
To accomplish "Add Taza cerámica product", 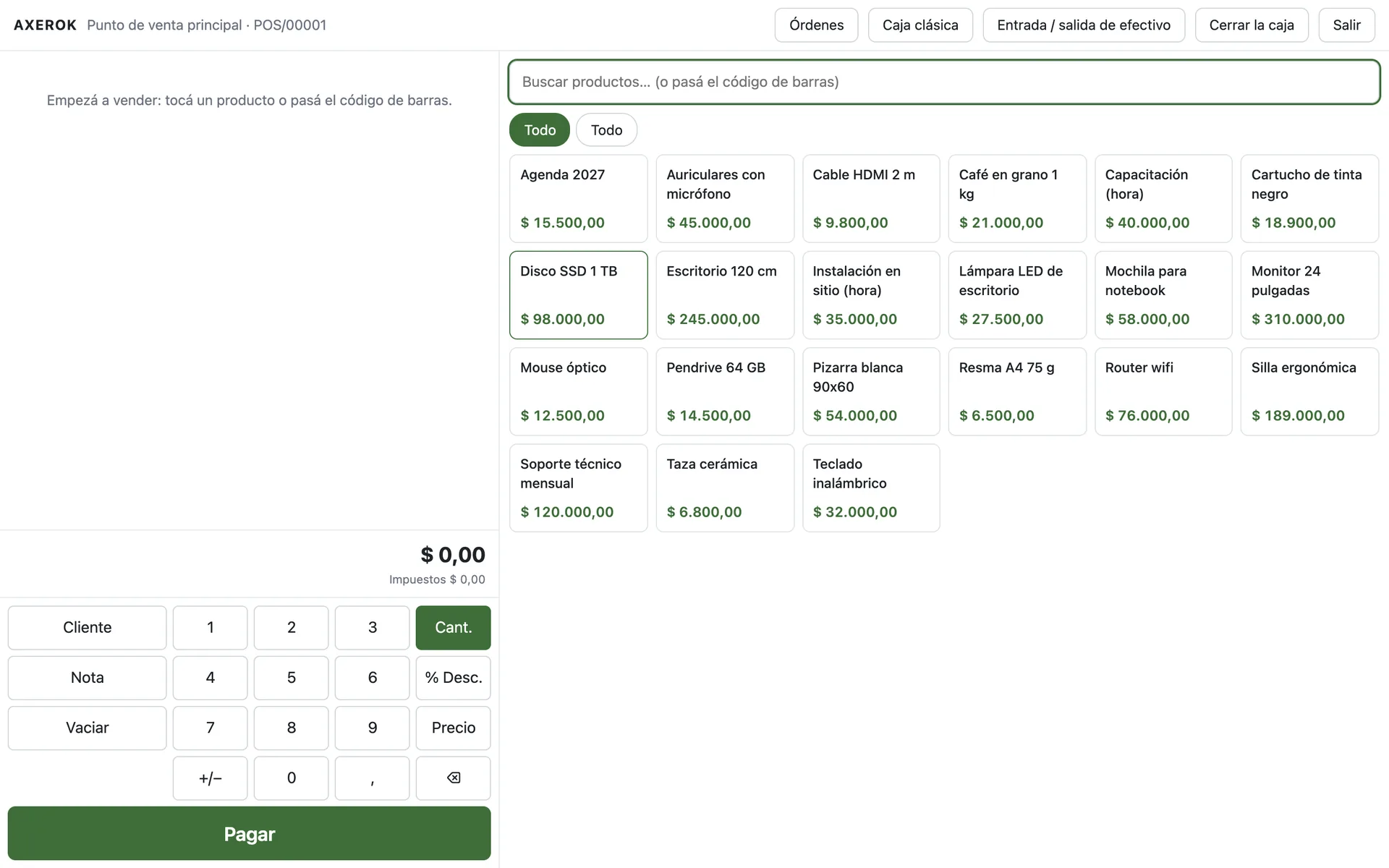I will (x=725, y=488).
